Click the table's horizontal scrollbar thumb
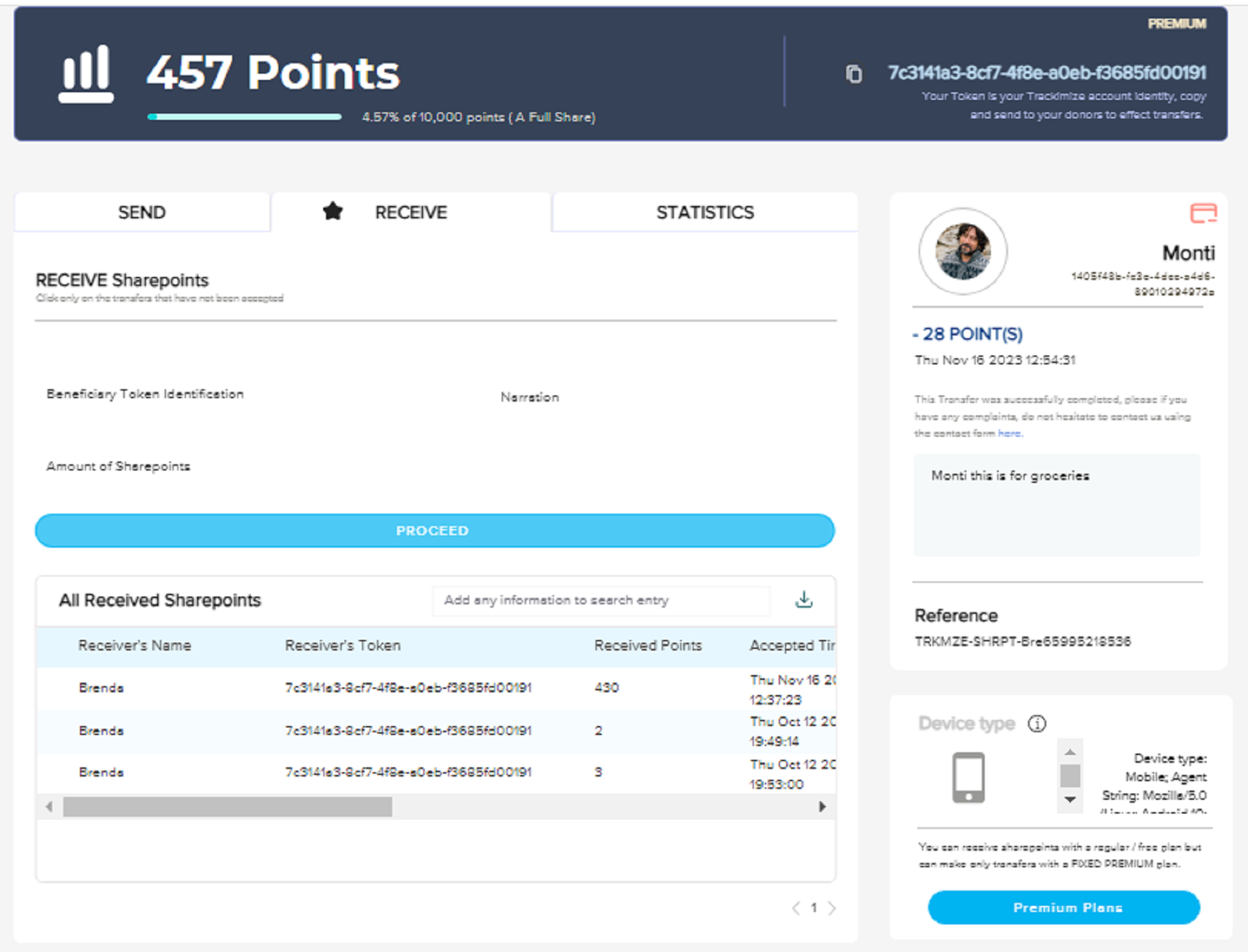This screenshot has width=1248, height=952. (x=227, y=807)
